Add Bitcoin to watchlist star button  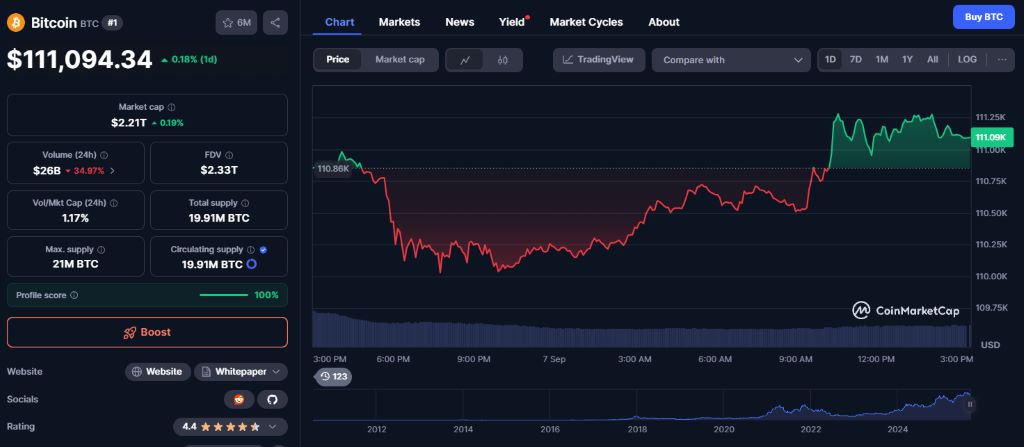click(x=236, y=23)
